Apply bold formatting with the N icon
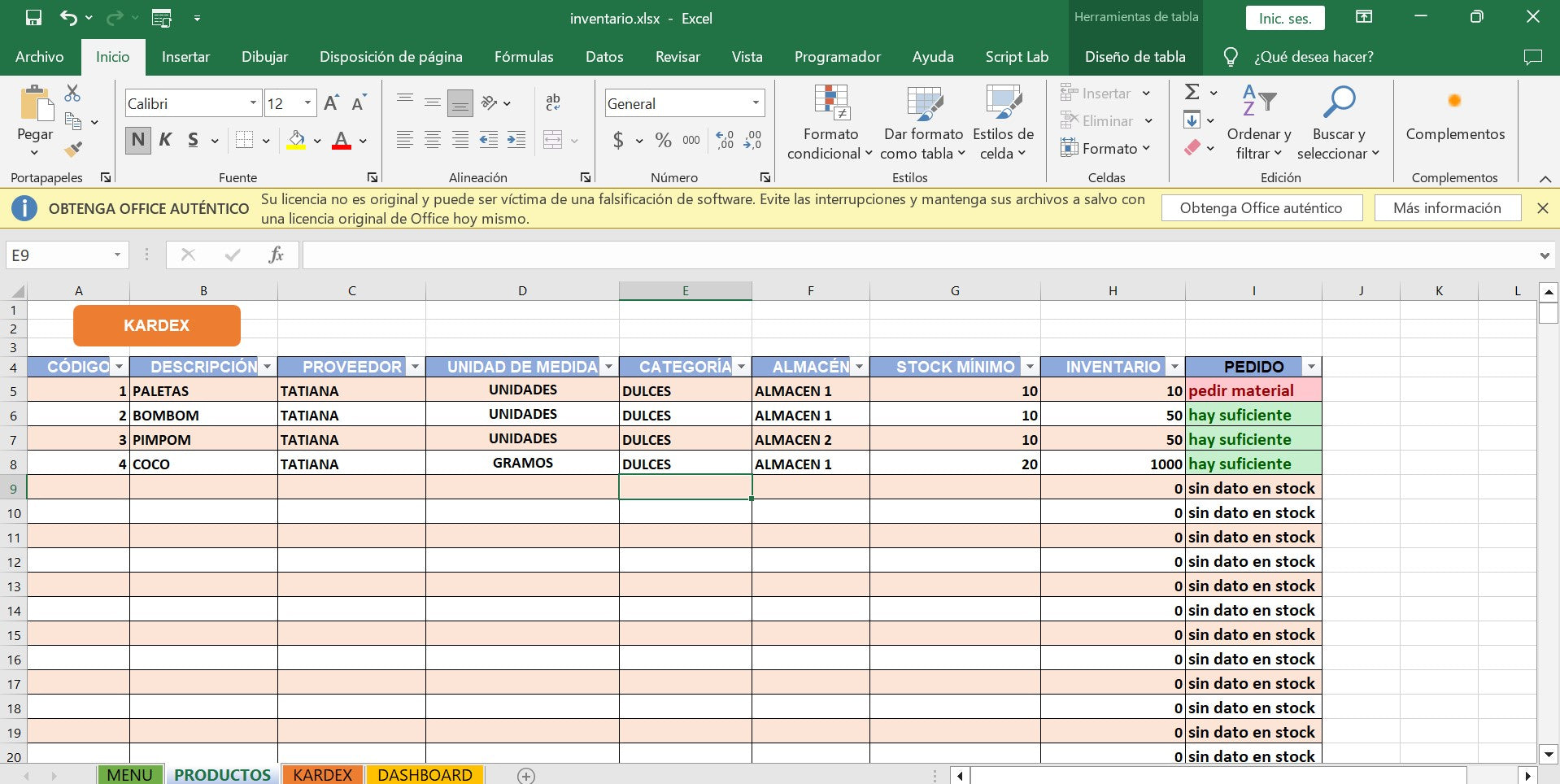 coord(137,139)
